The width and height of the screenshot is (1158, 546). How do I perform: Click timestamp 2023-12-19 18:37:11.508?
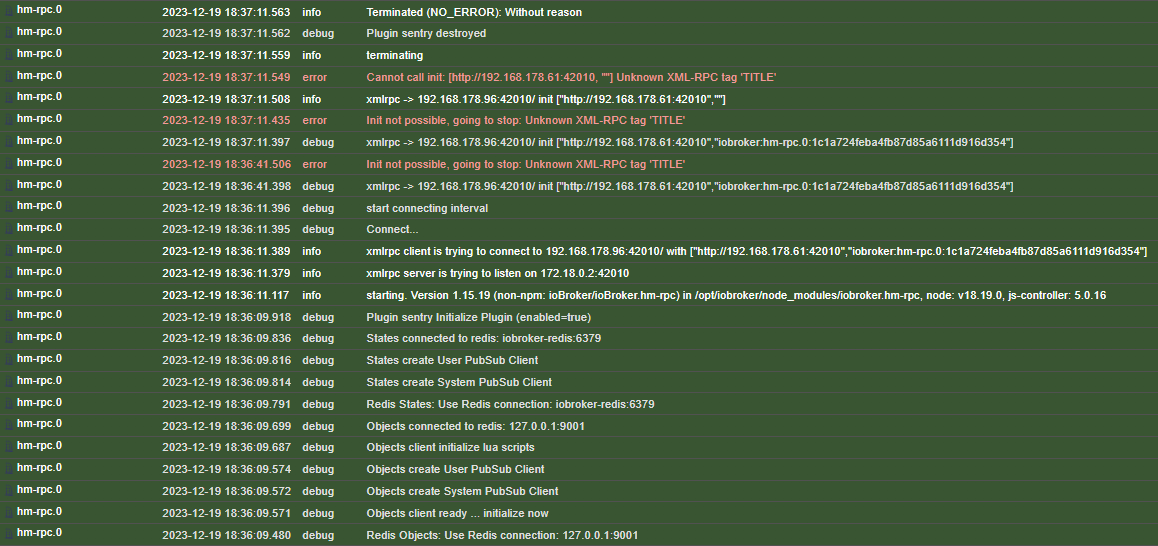tap(226, 99)
